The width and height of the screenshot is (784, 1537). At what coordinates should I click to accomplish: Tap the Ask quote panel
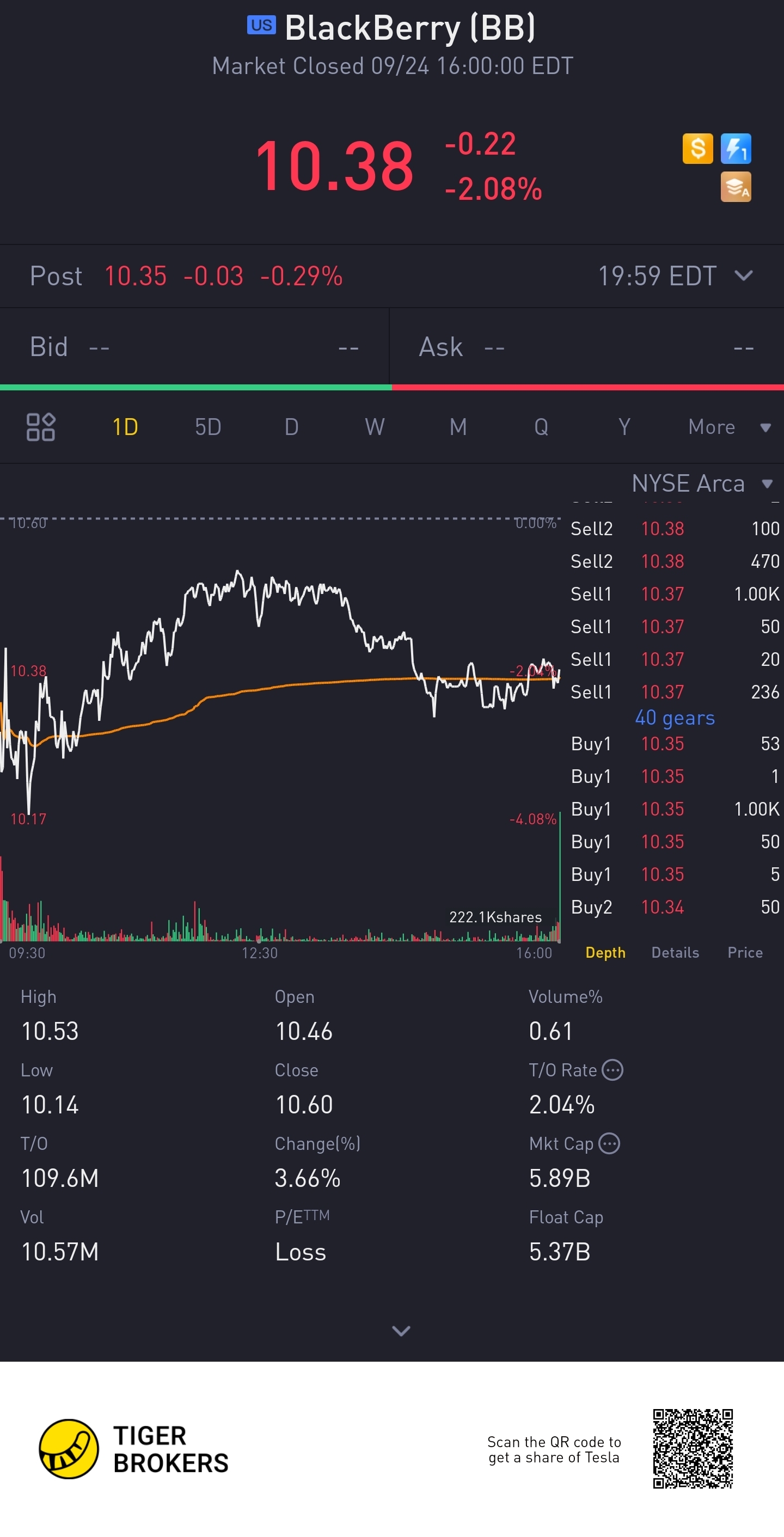tap(586, 347)
